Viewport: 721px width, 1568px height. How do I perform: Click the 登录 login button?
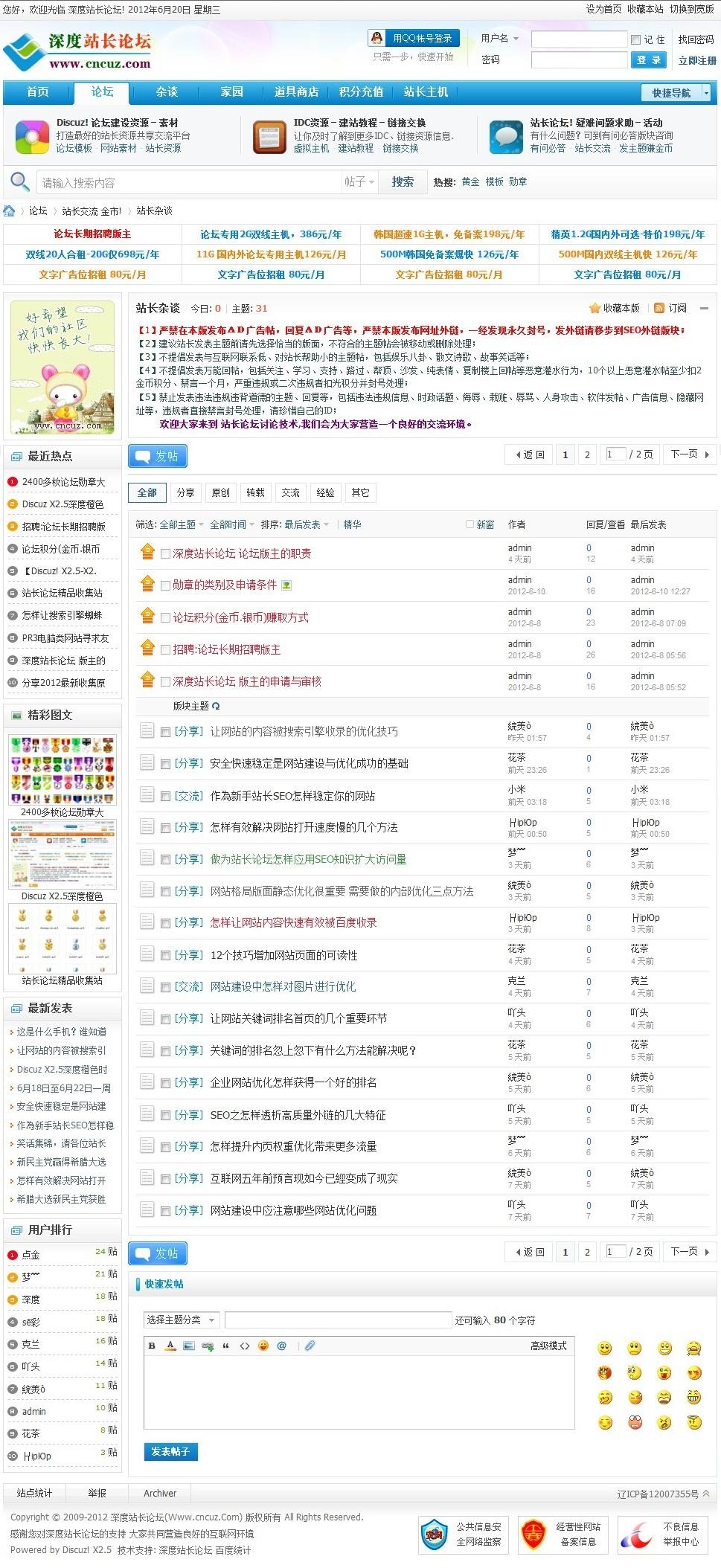pos(649,60)
